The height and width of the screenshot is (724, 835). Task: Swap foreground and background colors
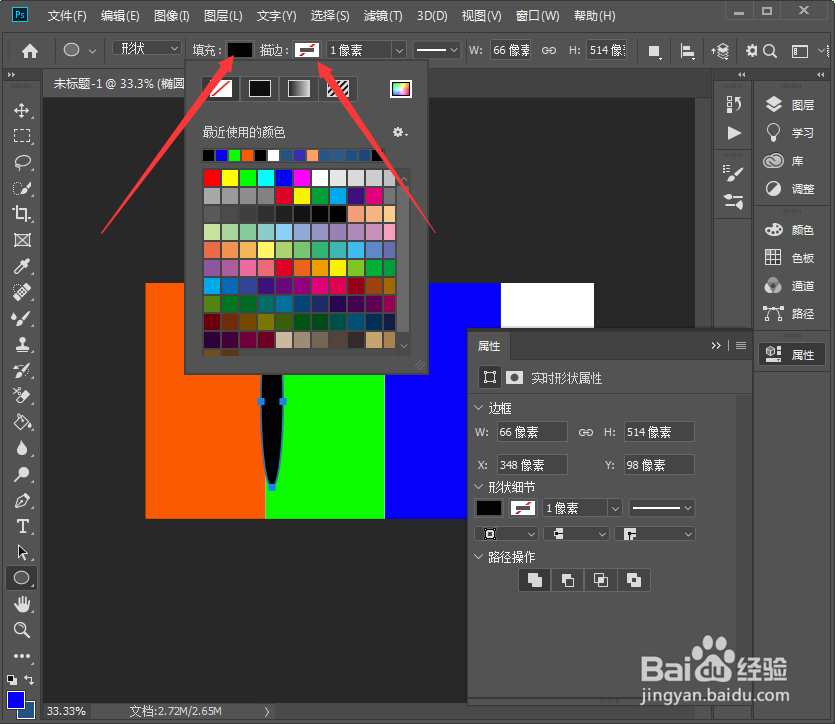click(29, 680)
